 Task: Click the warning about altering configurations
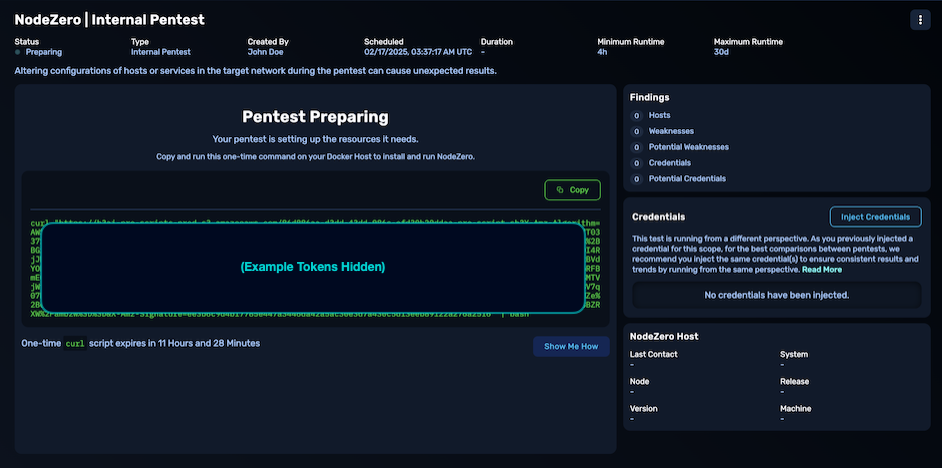(x=256, y=71)
